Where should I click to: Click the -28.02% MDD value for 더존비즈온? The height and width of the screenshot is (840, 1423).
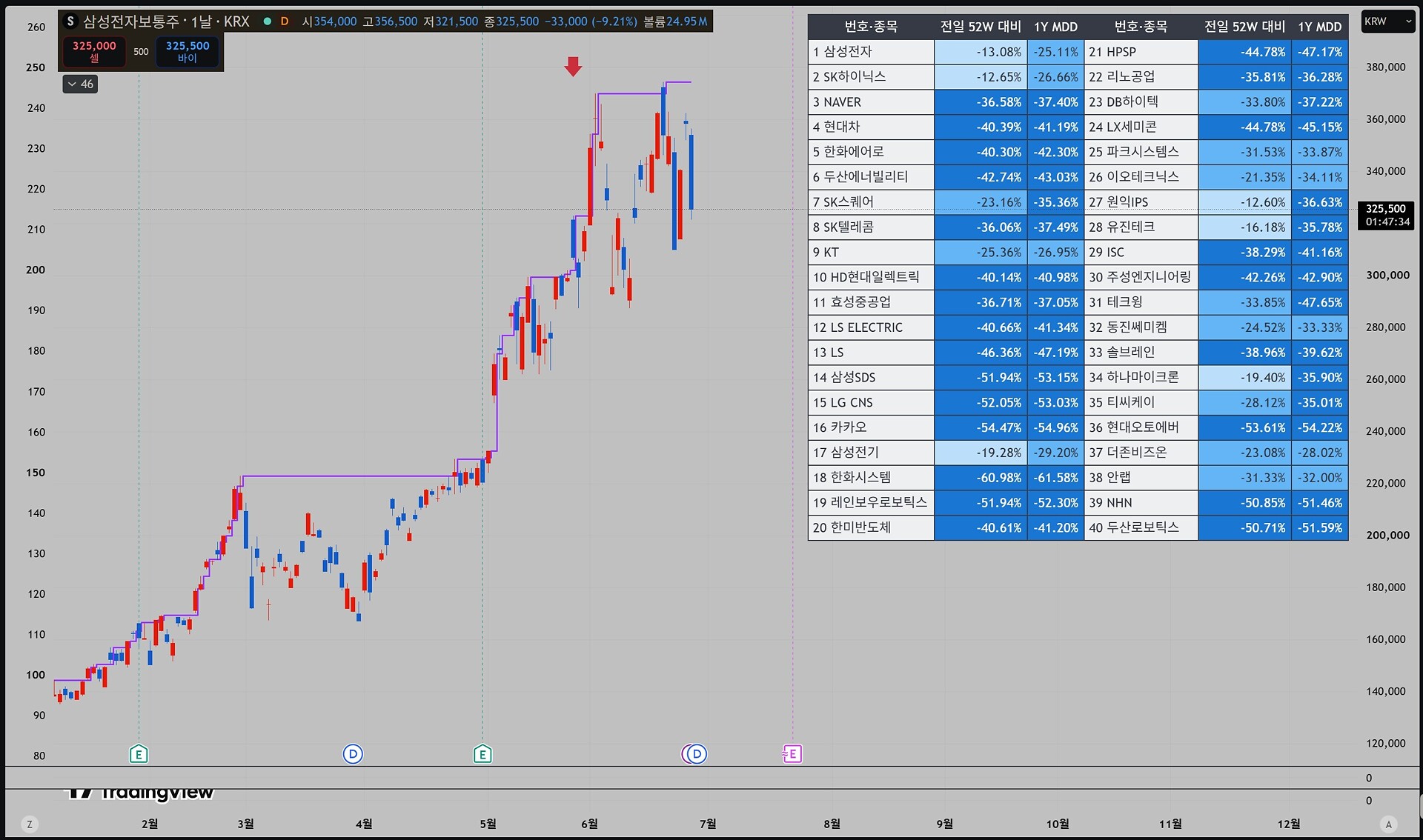(x=1319, y=453)
